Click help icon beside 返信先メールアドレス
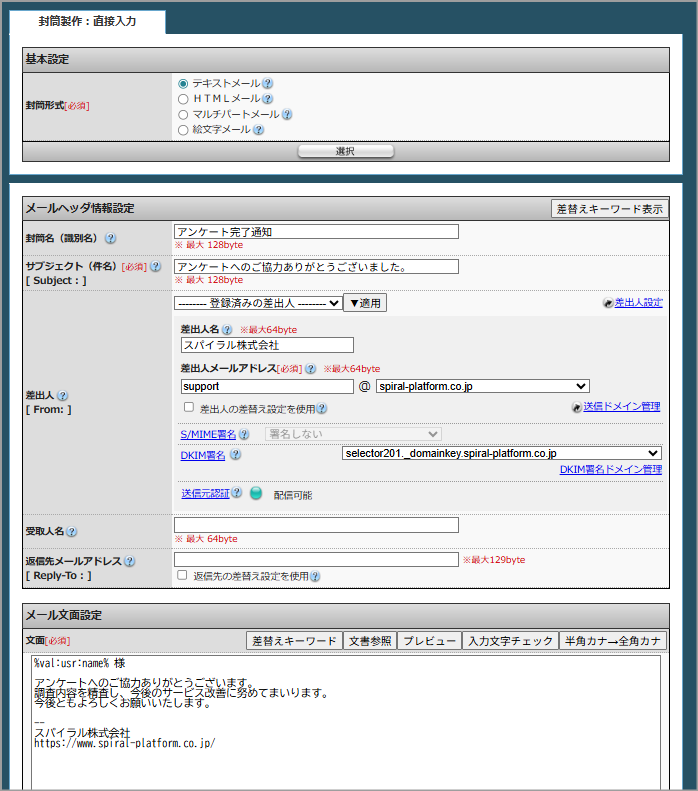This screenshot has height=791, width=698. pos(130,562)
